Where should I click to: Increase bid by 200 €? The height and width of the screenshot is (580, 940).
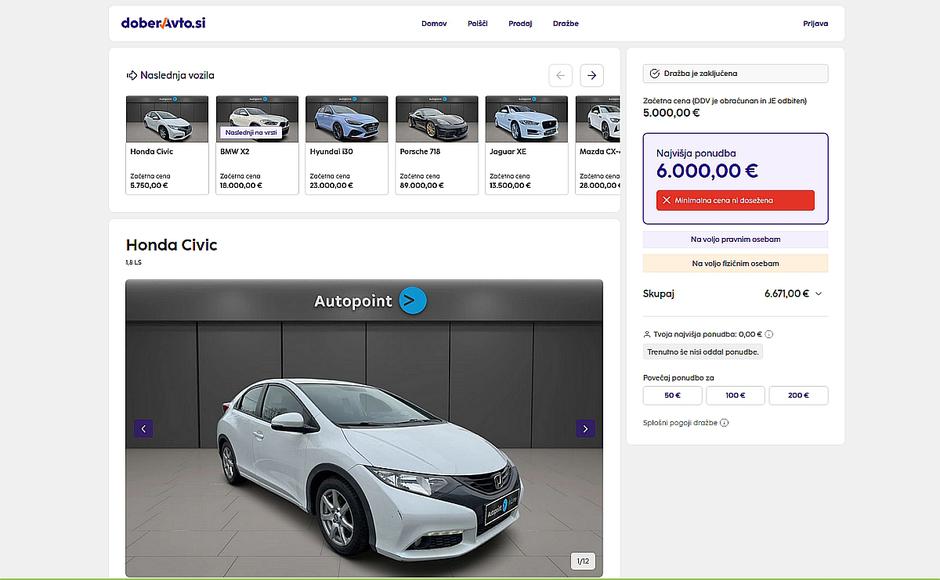798,395
